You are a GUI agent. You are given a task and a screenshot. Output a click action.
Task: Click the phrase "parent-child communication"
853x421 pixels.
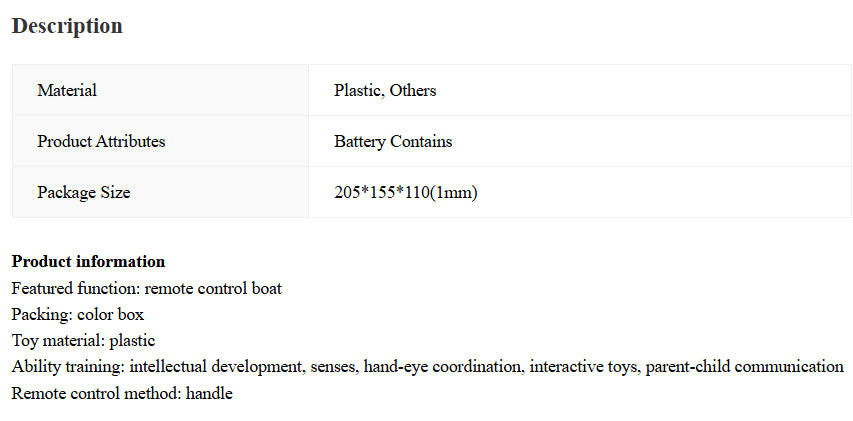coord(744,366)
